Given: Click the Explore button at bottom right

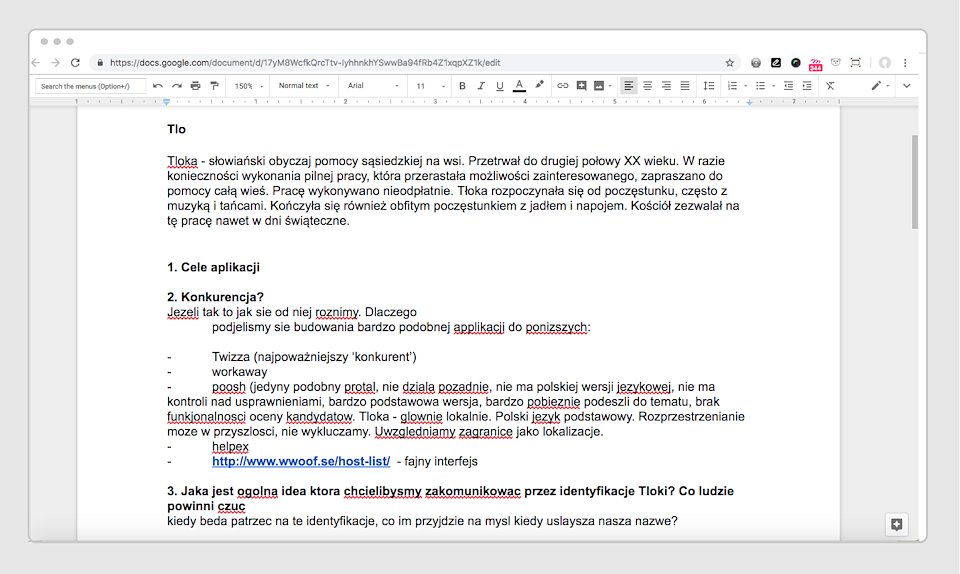Looking at the screenshot, I should coord(896,524).
